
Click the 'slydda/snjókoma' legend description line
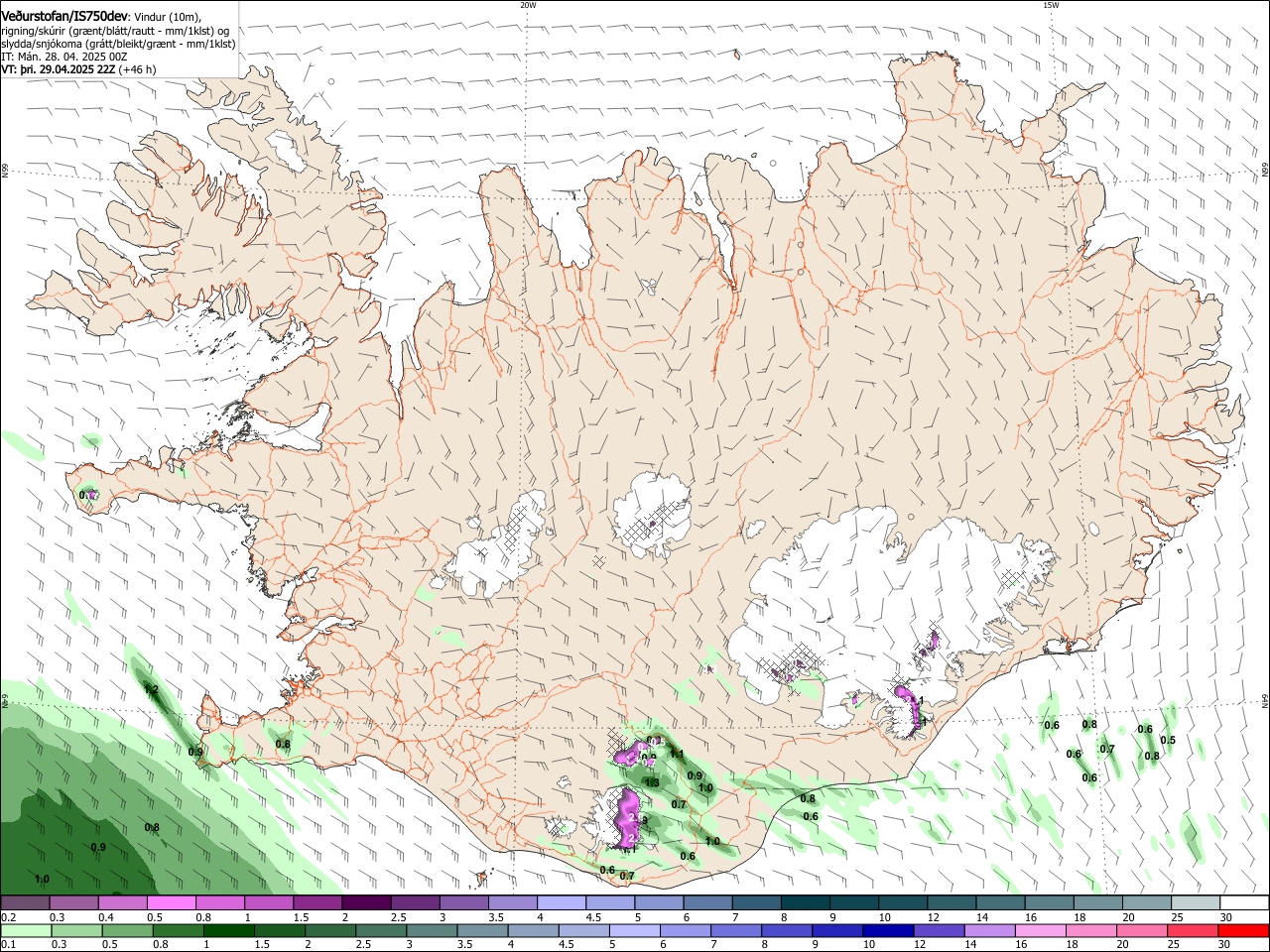click(118, 44)
